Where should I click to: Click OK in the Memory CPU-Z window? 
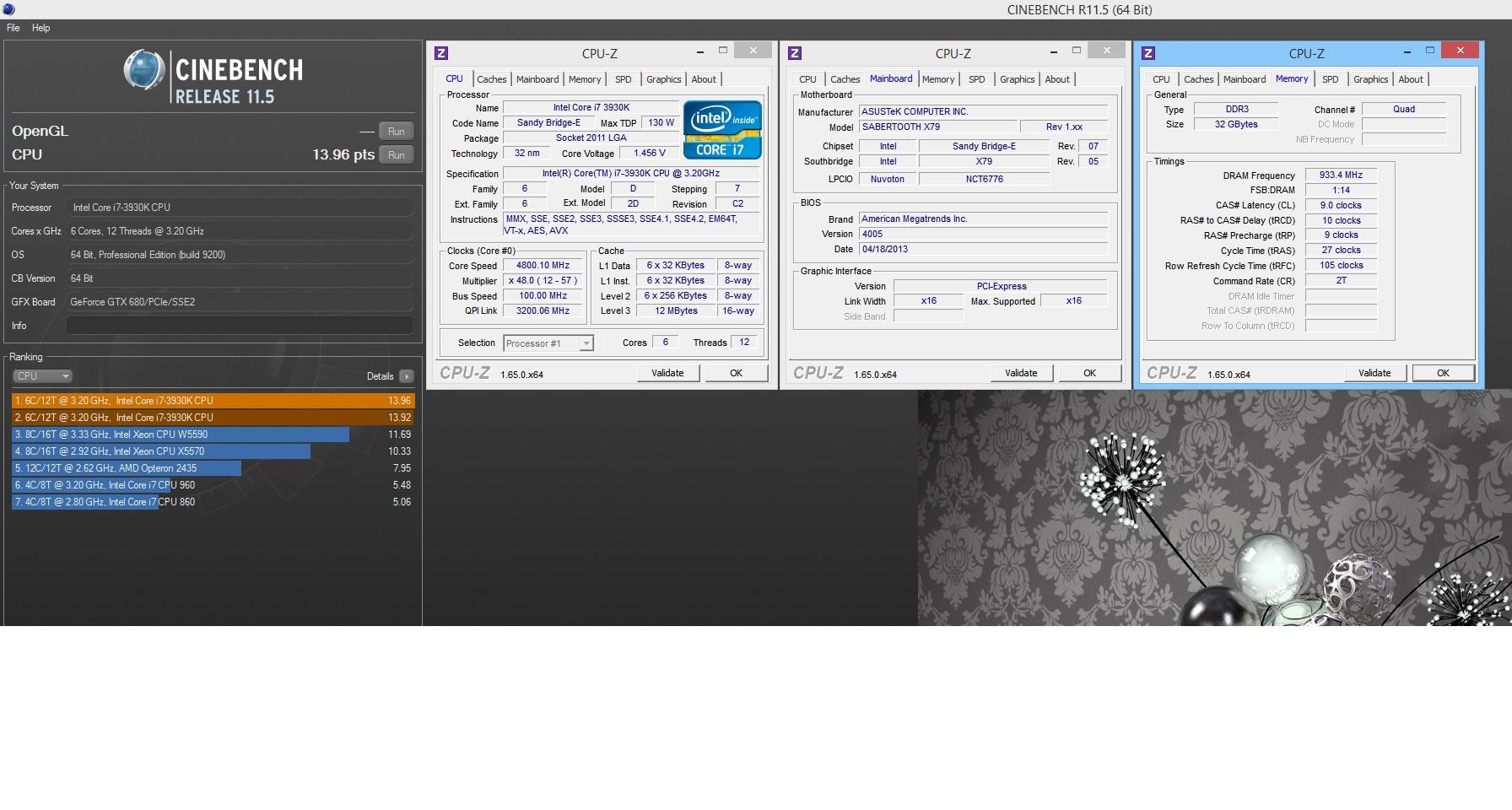pyautogui.click(x=1444, y=373)
